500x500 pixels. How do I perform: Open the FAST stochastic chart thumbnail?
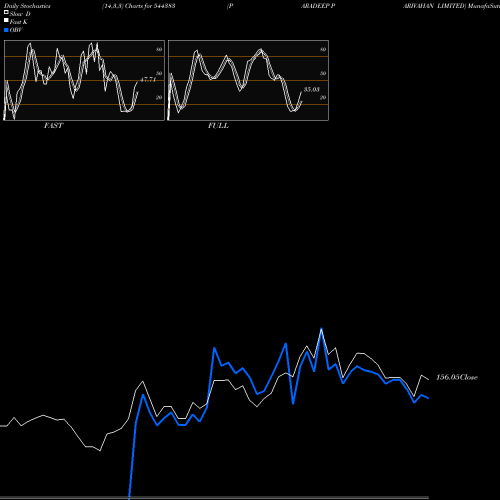coord(84,80)
